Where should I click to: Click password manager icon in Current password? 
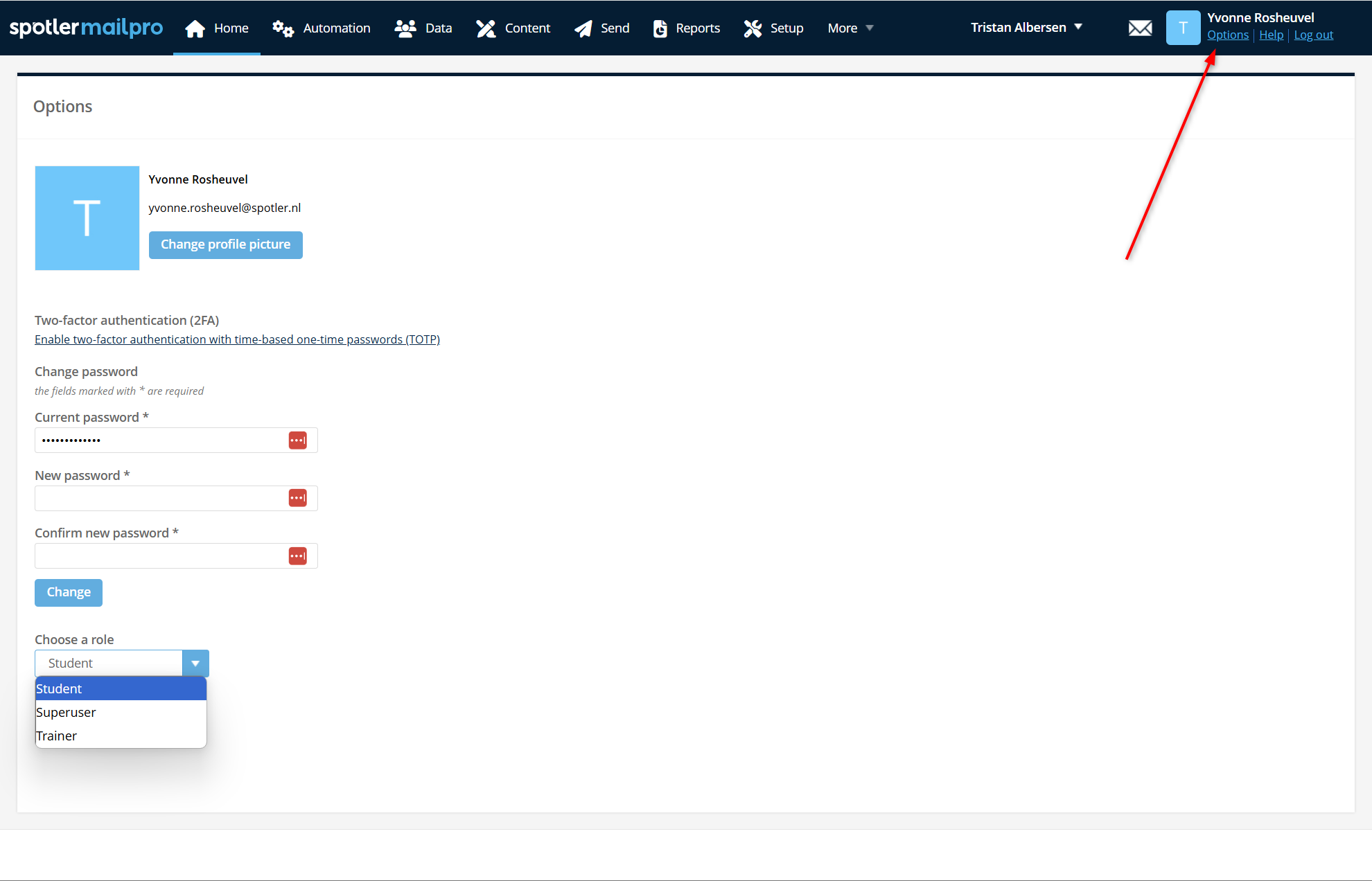(x=298, y=440)
